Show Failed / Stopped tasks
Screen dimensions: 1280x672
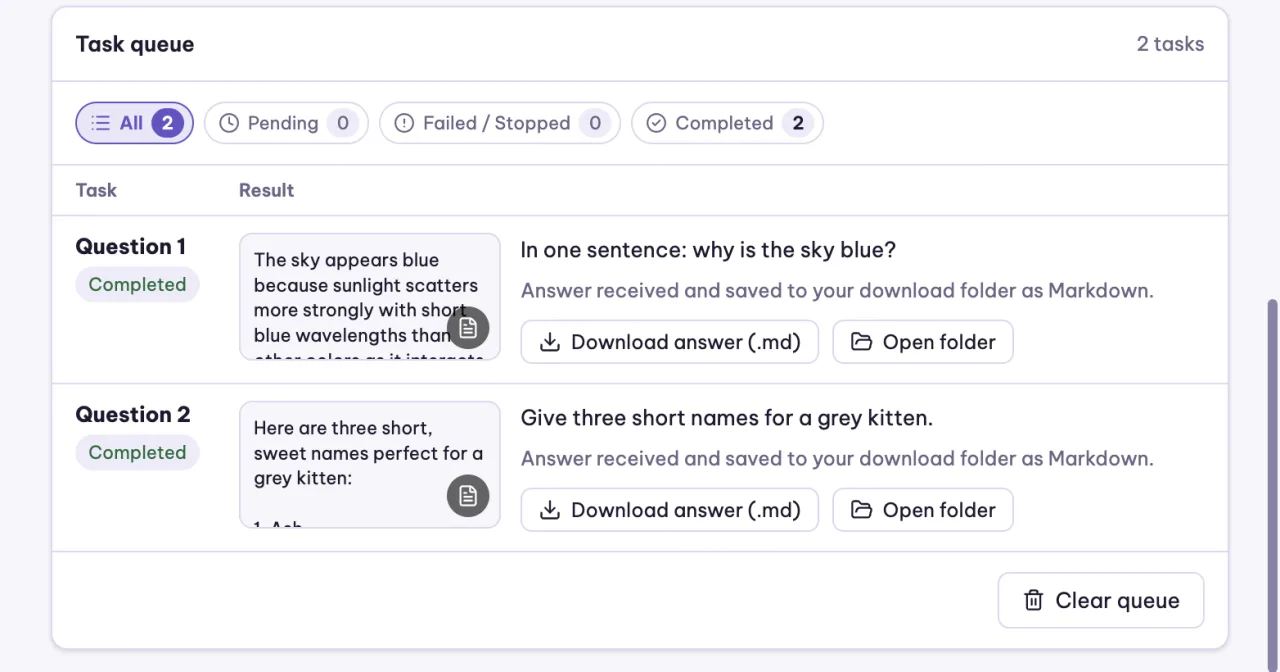500,123
